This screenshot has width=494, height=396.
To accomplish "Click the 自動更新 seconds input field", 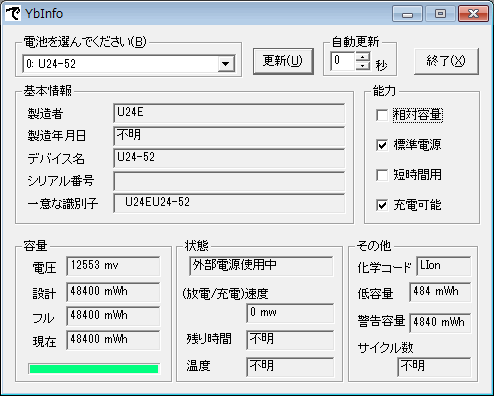I will tap(343, 61).
